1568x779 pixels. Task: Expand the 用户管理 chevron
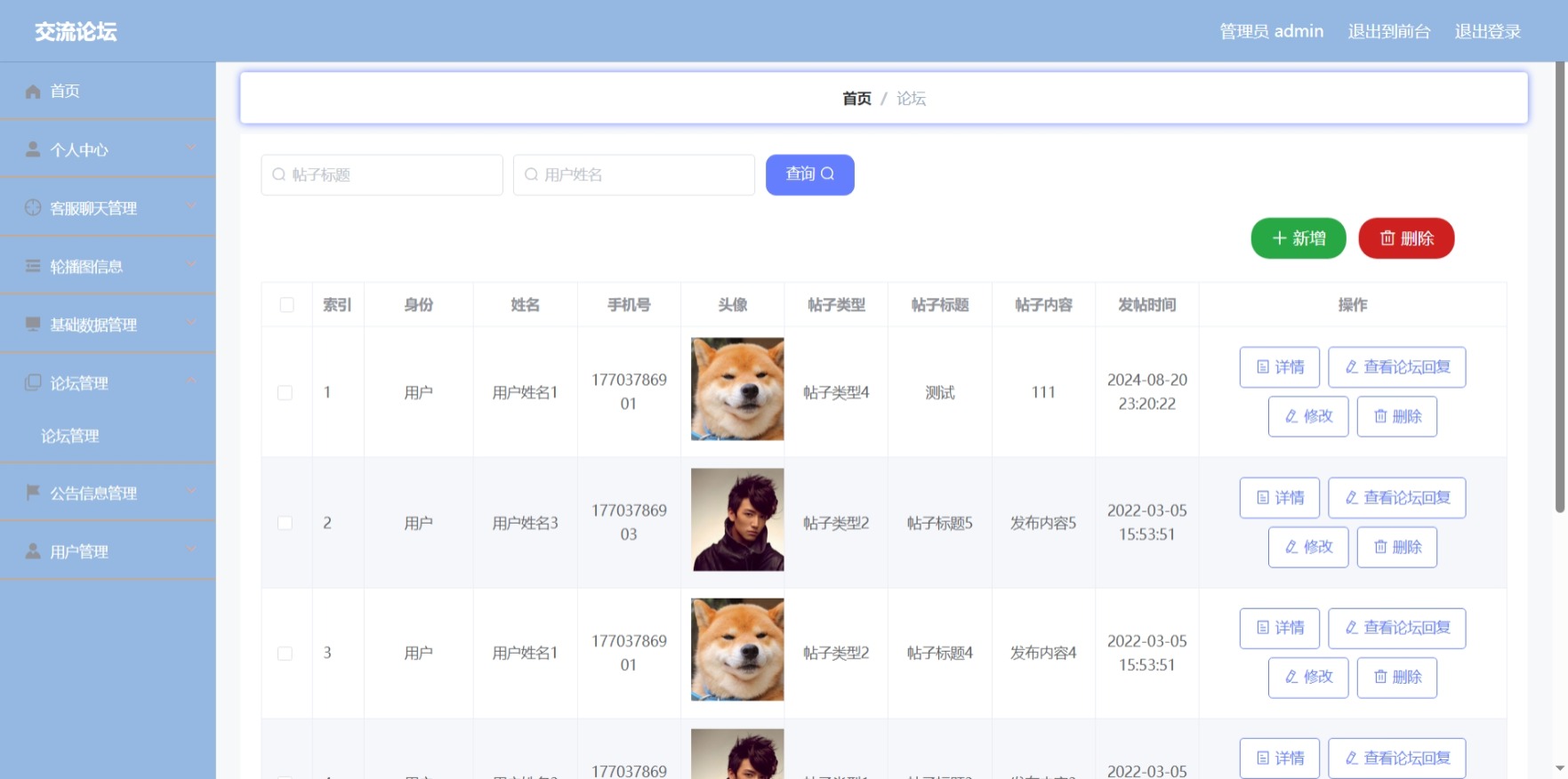191,550
